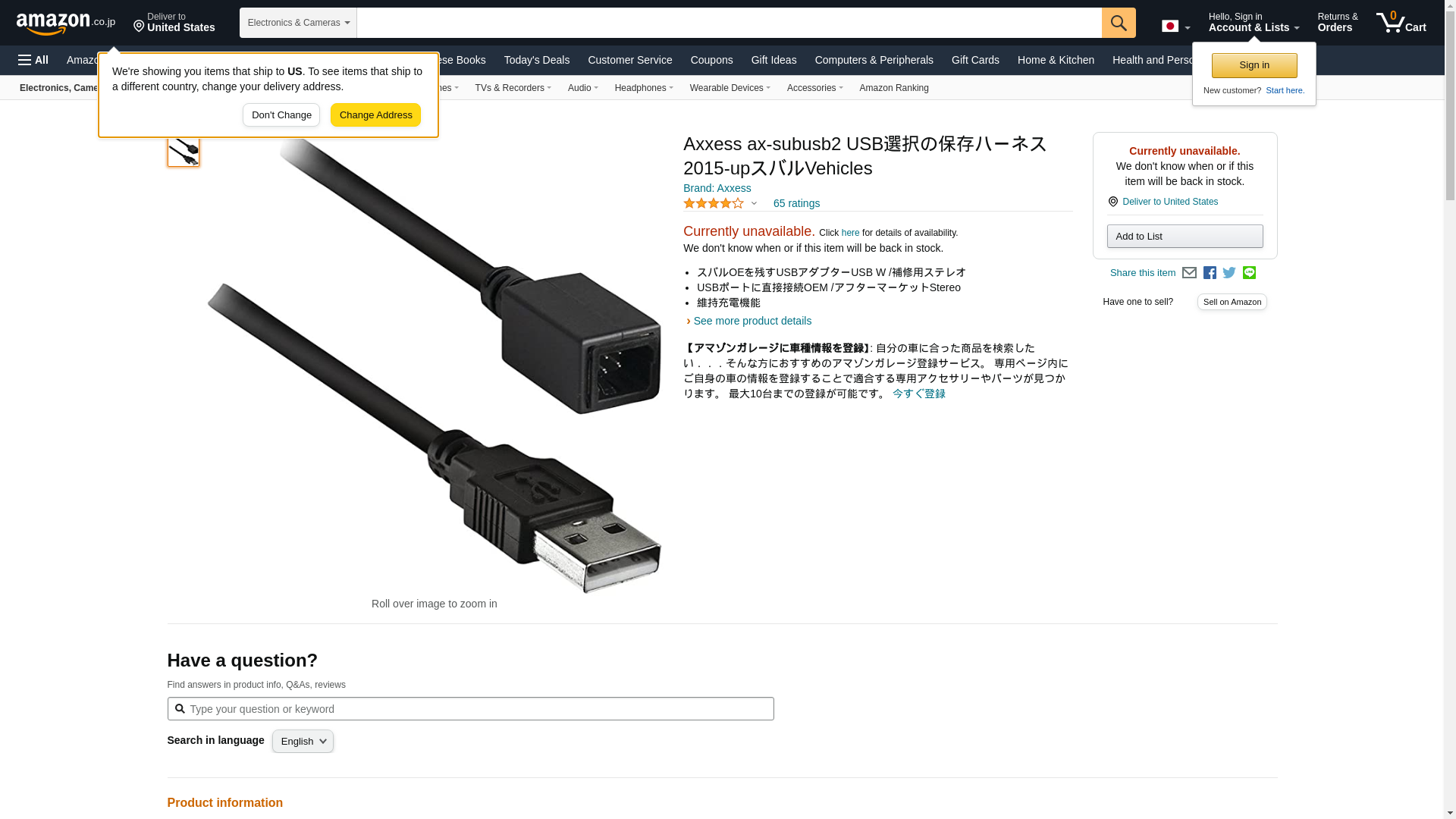1456x819 pixels.
Task: Share item via email icon
Action: (1189, 273)
